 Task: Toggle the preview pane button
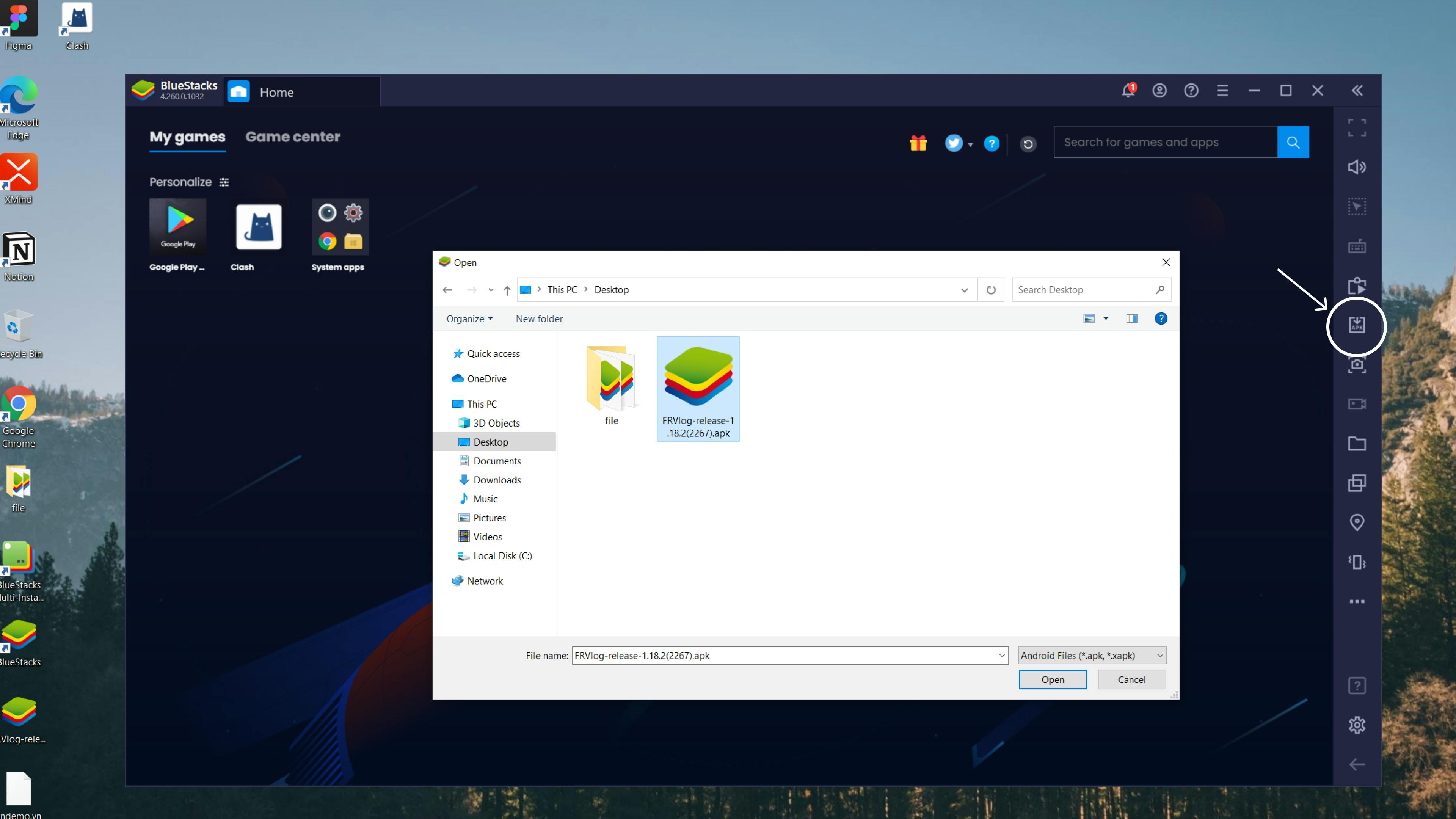pyautogui.click(x=1131, y=319)
